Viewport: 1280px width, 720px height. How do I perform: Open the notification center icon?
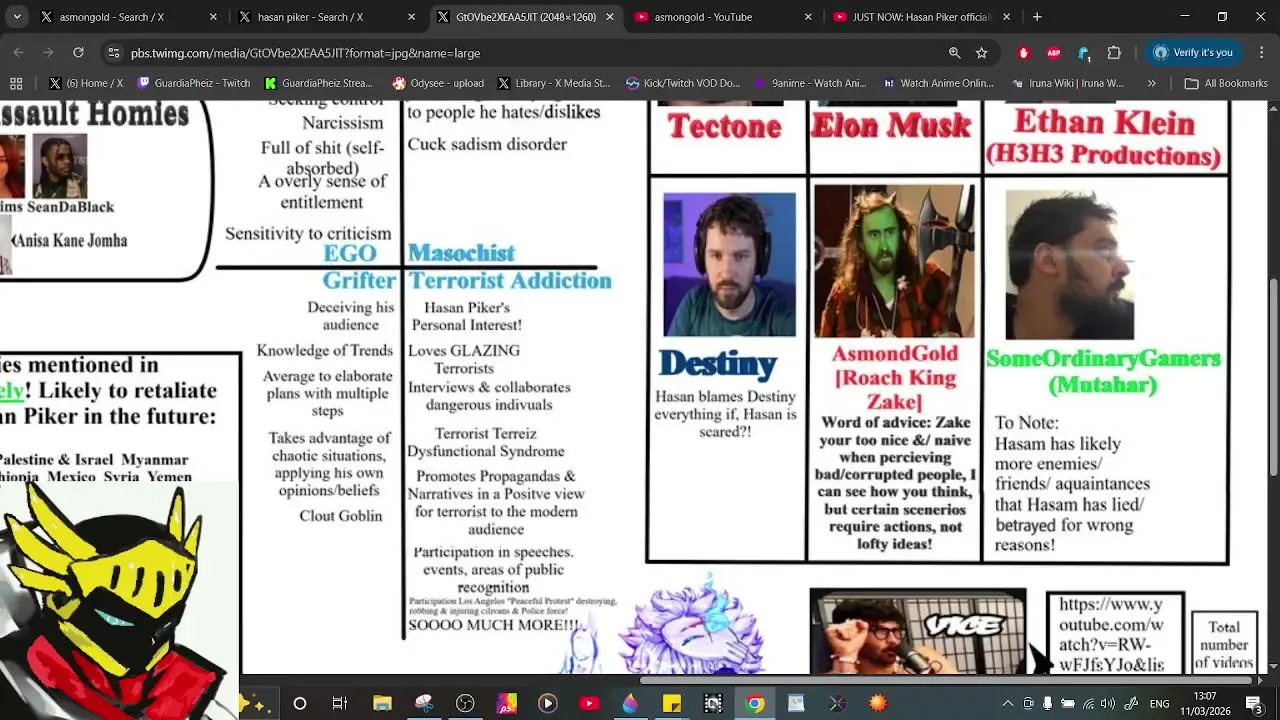[1253, 703]
